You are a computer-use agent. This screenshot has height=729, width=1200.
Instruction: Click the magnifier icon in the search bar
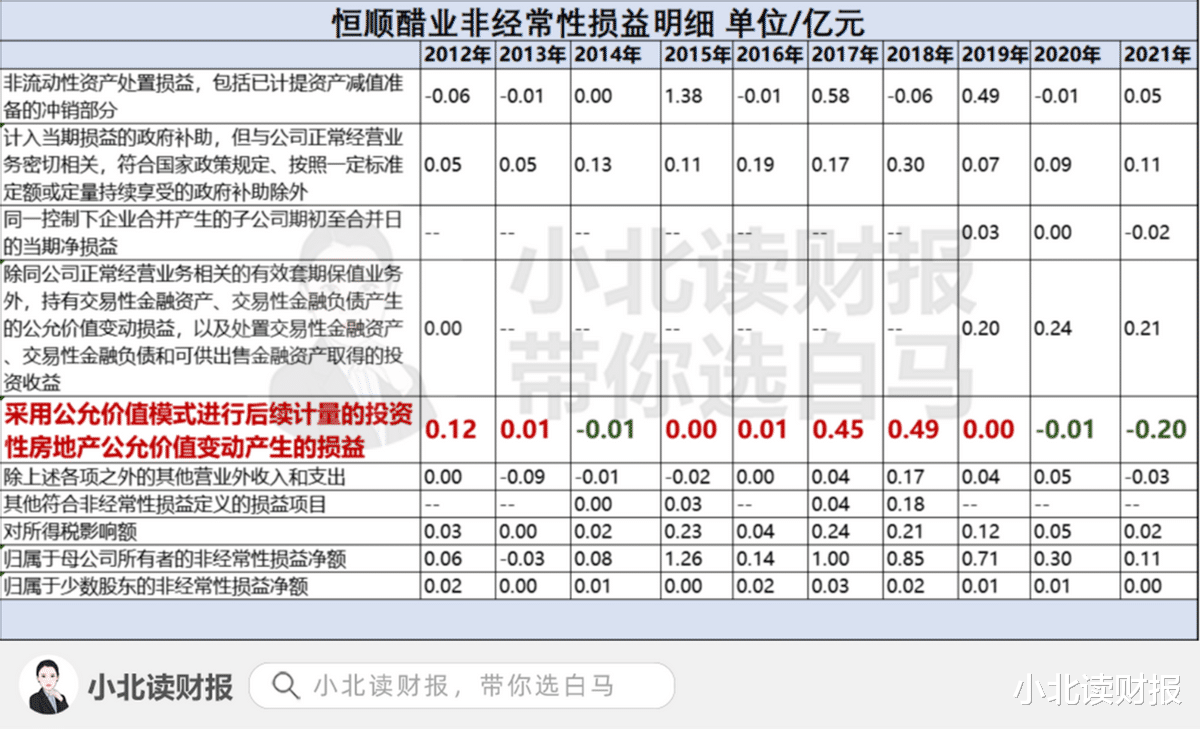(286, 685)
